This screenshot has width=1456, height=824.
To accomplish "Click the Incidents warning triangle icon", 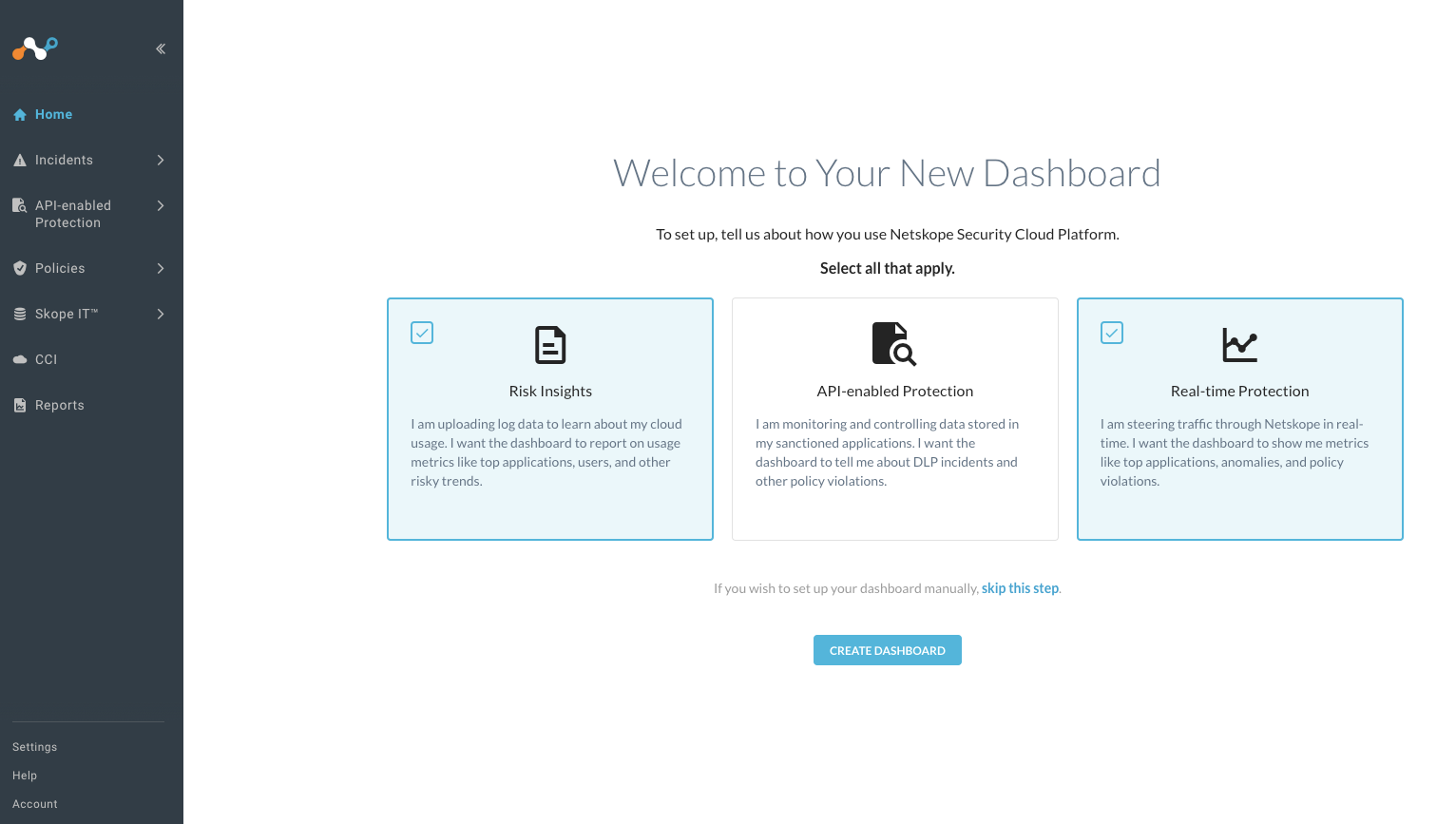I will coord(20,161).
